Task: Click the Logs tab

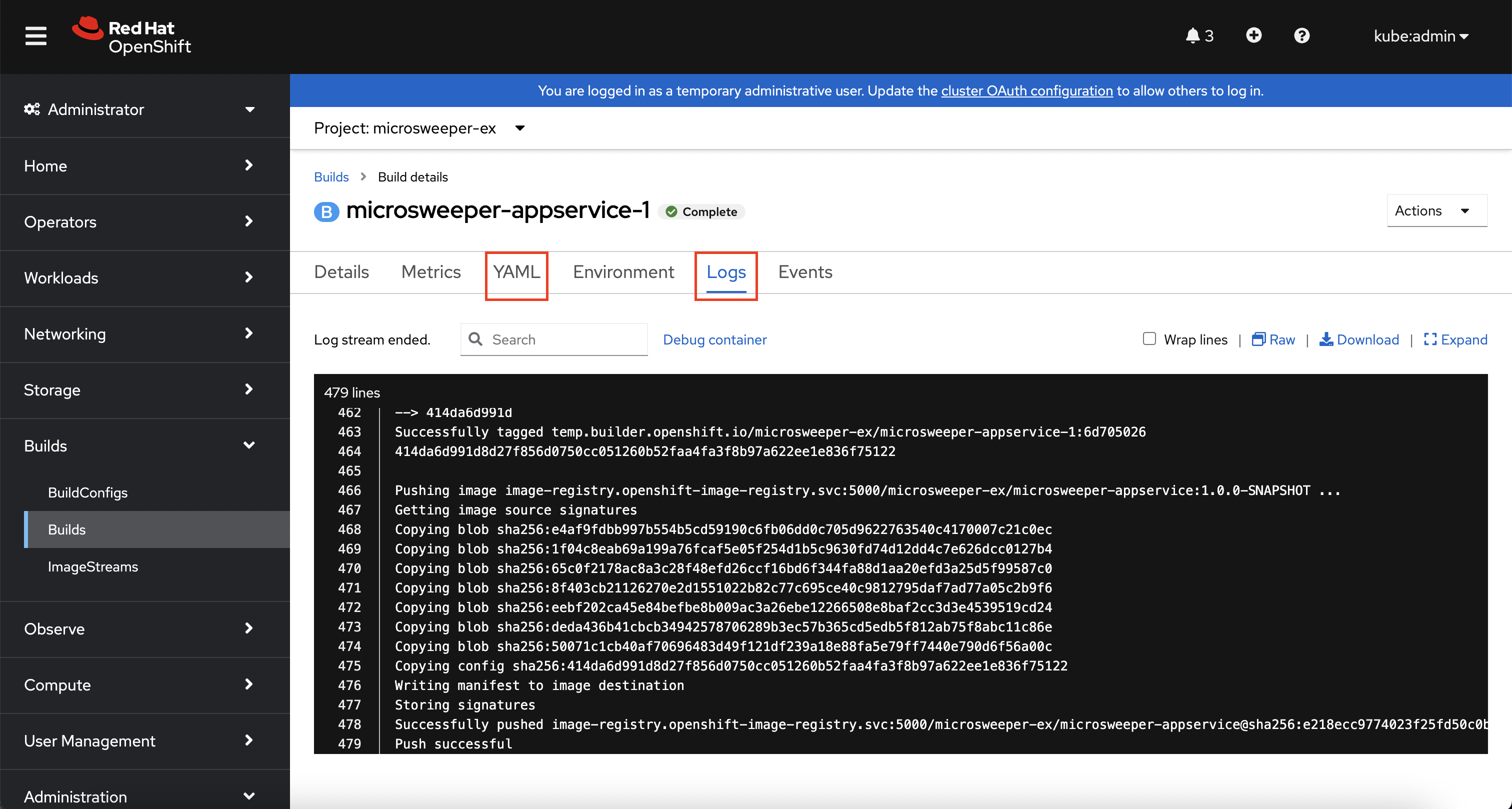Action: [726, 271]
